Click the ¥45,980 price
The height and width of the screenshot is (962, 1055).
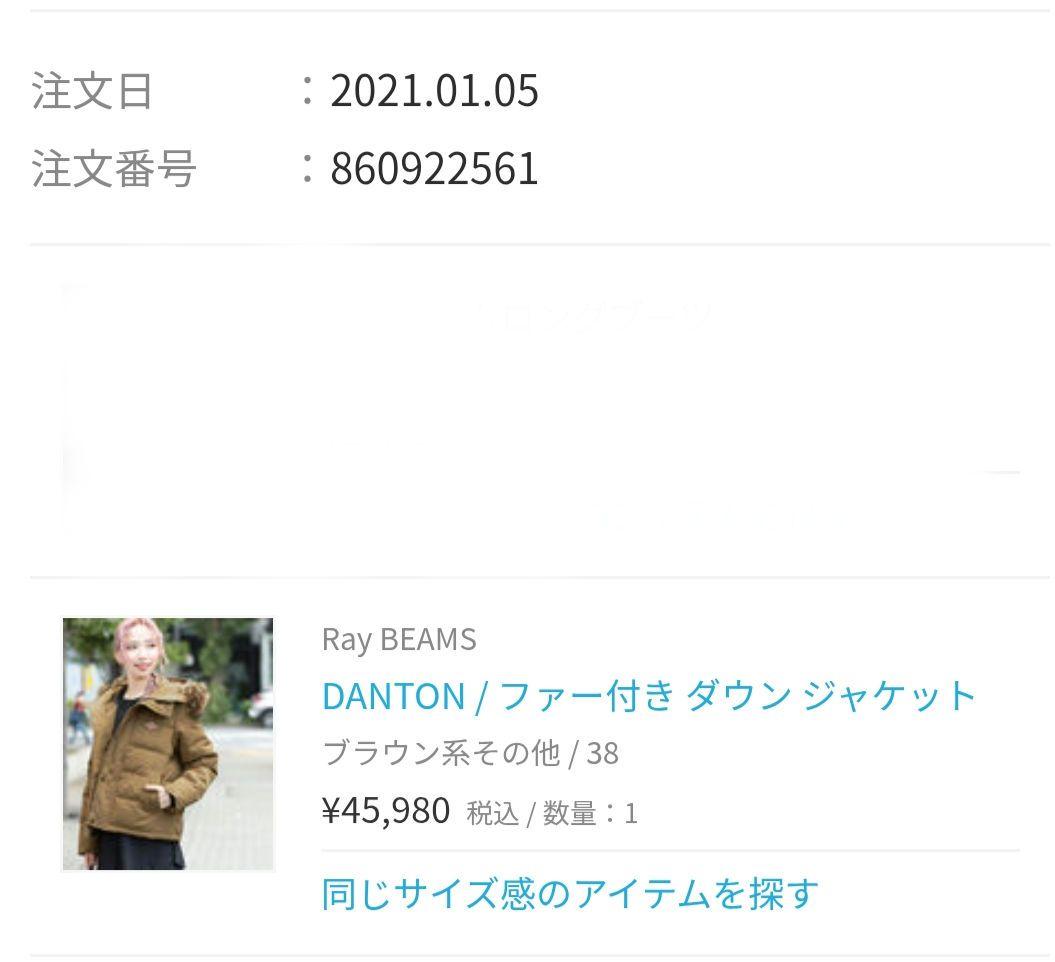point(386,811)
